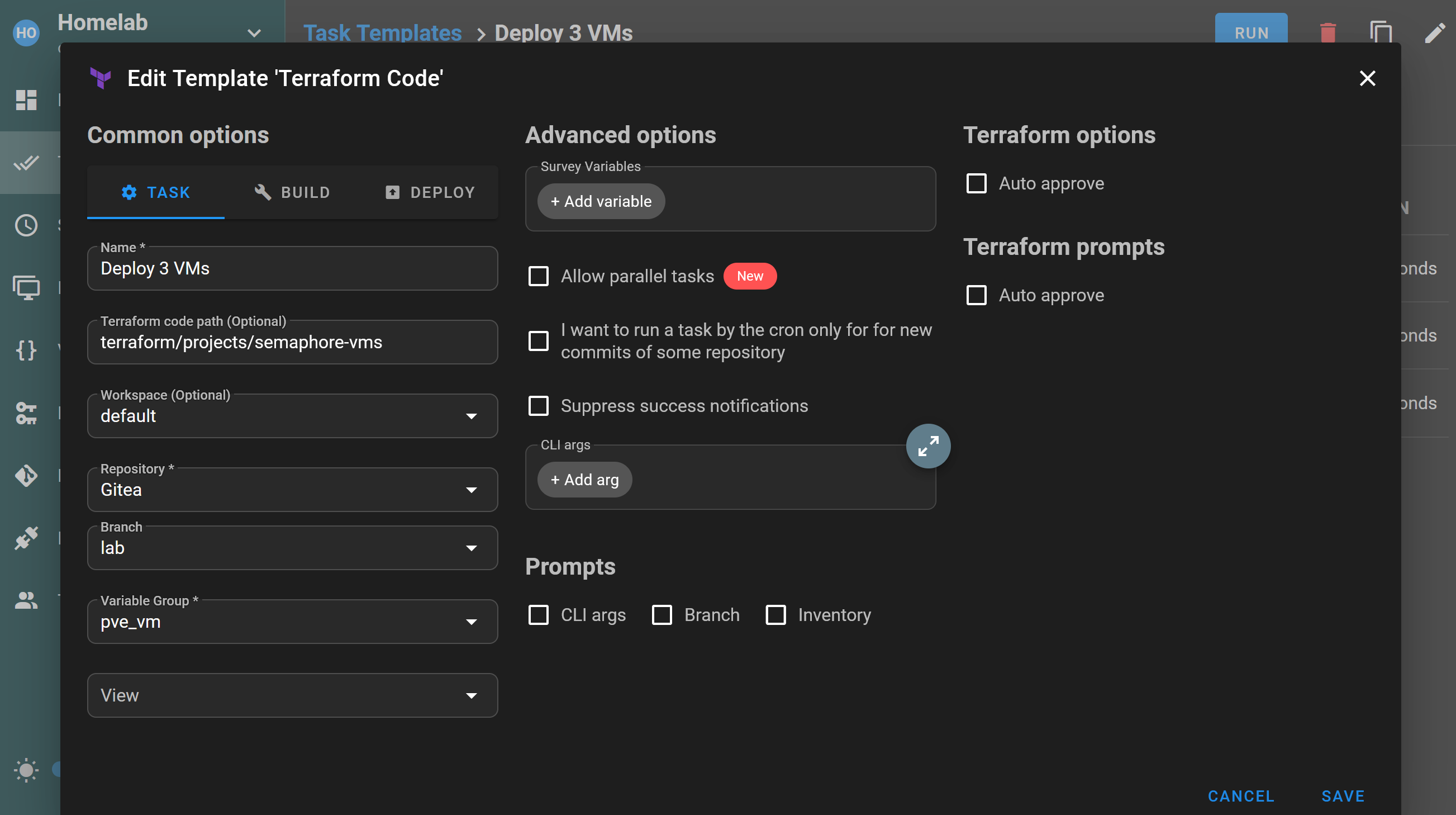Open the Dashboard from the sidebar
Image resolution: width=1456 pixels, height=815 pixels.
(x=26, y=100)
